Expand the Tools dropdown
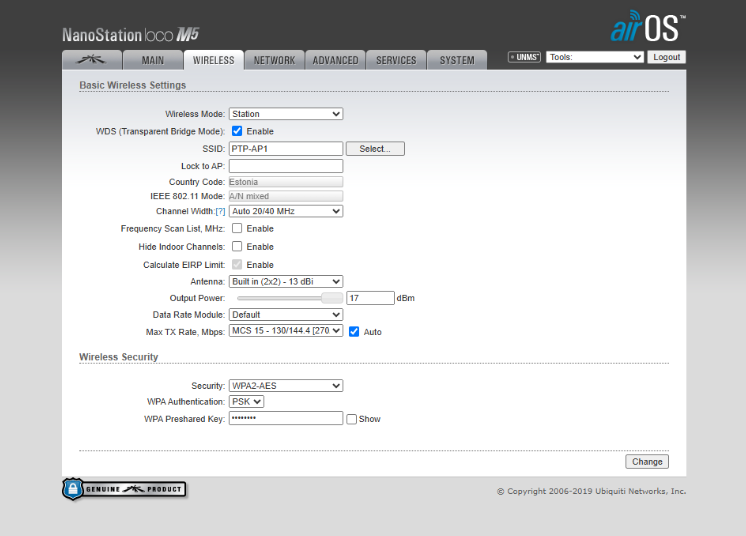The image size is (746, 536). 594,58
